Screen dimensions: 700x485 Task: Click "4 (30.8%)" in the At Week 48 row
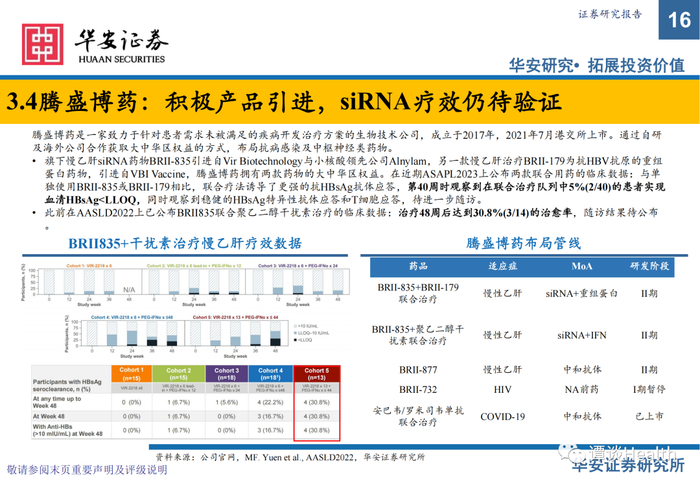tap(317, 416)
